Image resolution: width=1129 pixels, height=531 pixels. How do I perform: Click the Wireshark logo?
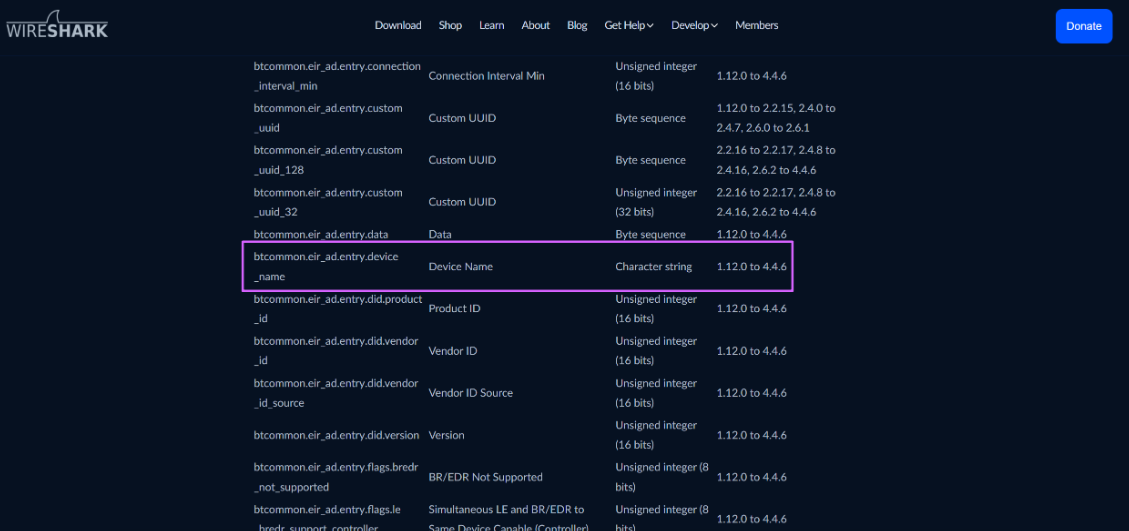point(57,26)
